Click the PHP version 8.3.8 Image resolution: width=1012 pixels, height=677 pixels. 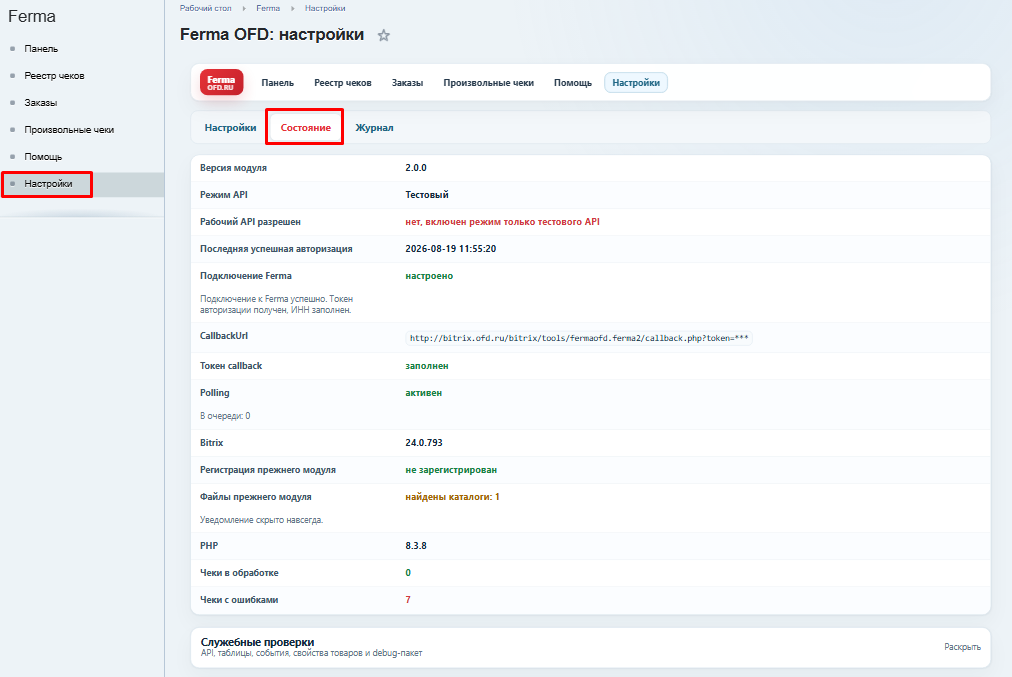click(416, 546)
